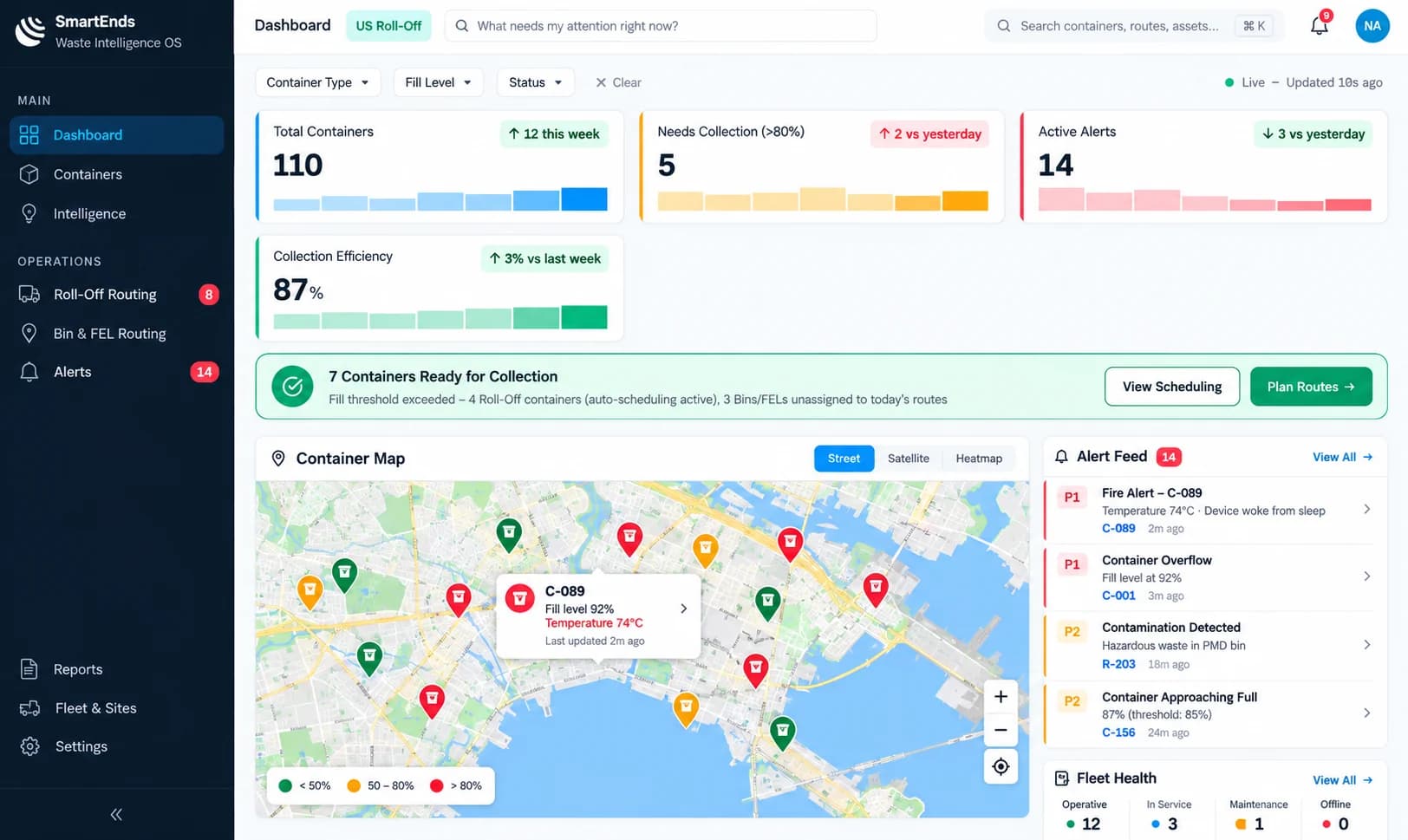
Task: Open Intelligence in the sidebar
Action: pos(116,213)
